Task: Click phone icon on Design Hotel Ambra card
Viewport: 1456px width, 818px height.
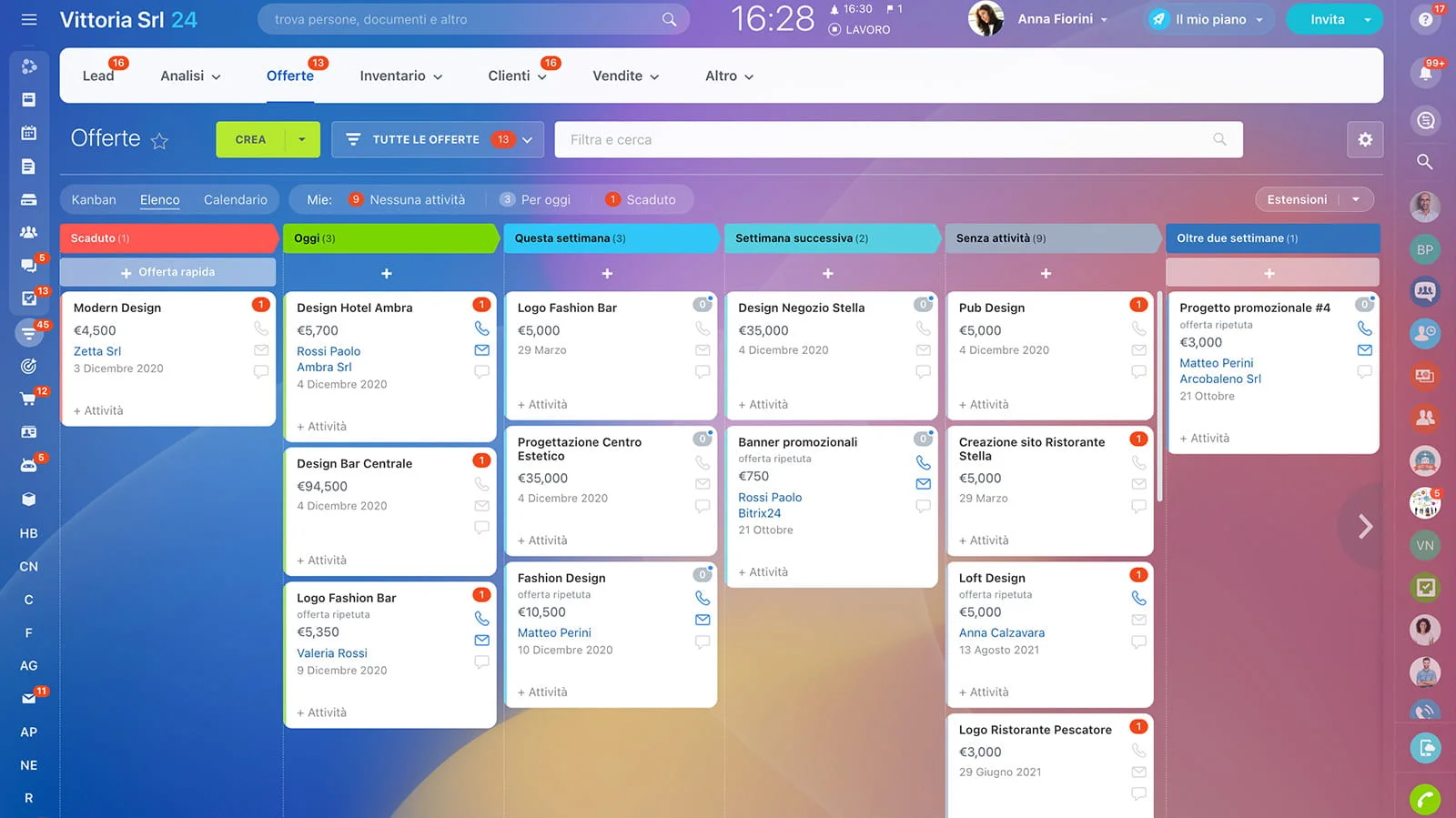Action: point(481,328)
